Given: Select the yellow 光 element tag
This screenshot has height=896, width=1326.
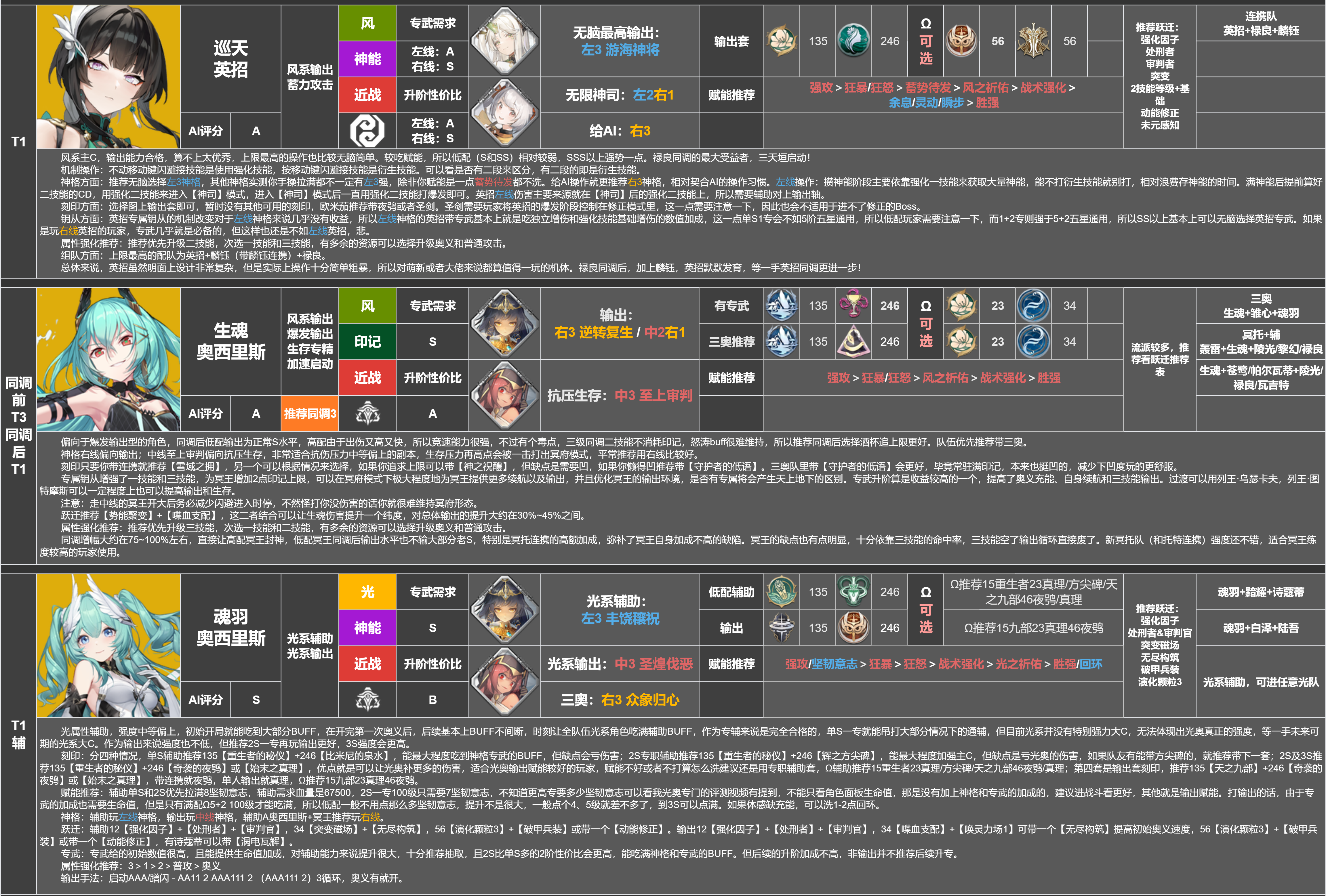Looking at the screenshot, I should pos(367,592).
